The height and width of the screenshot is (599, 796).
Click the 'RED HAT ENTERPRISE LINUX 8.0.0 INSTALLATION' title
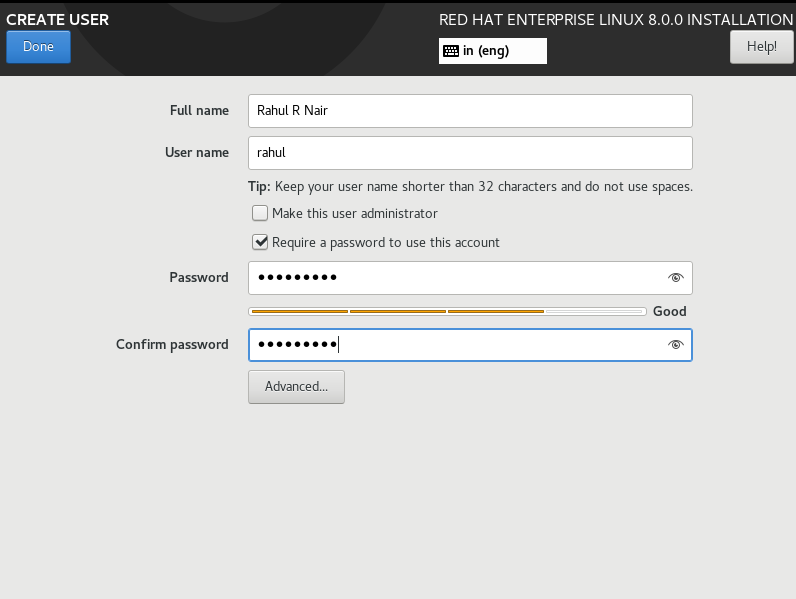(616, 19)
